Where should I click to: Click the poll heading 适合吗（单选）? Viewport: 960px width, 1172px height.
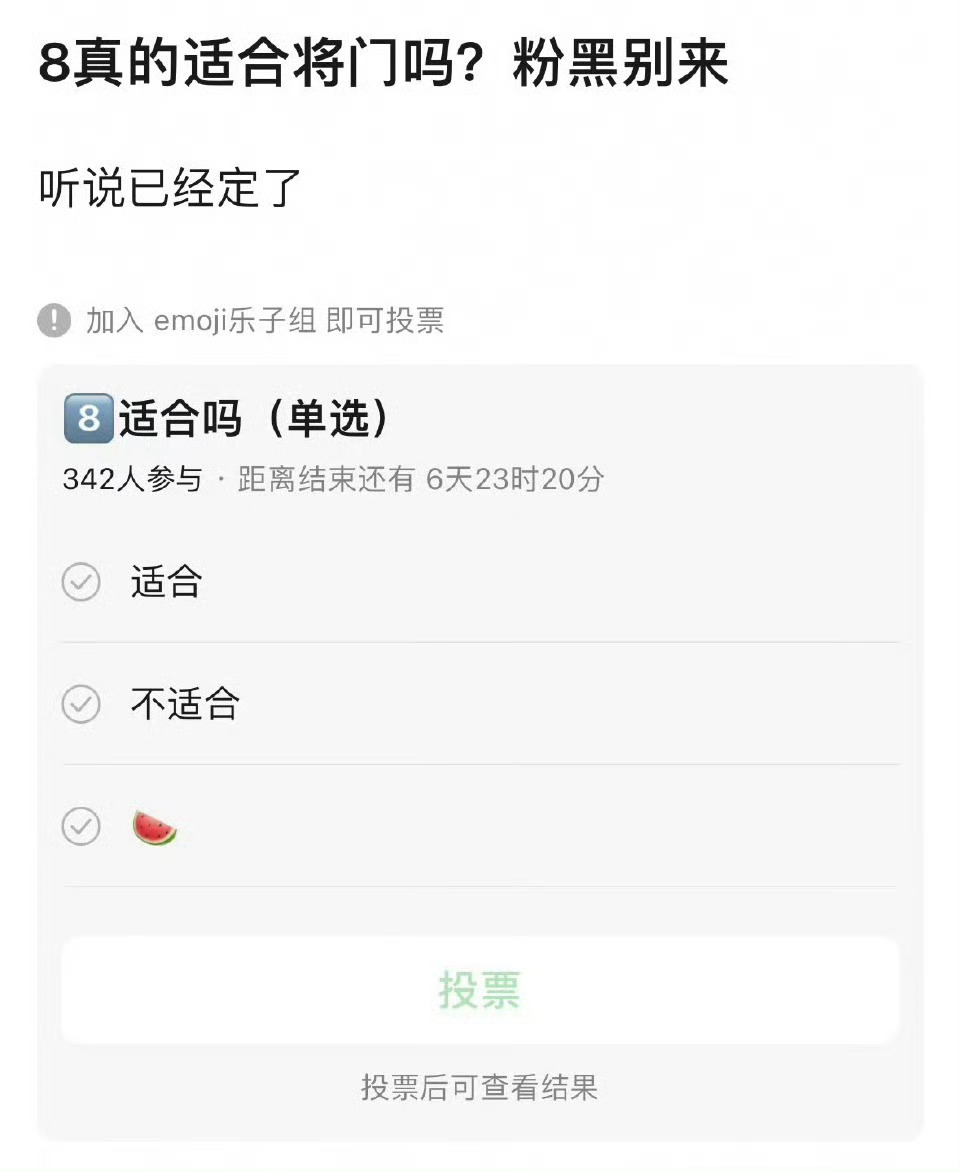point(255,419)
